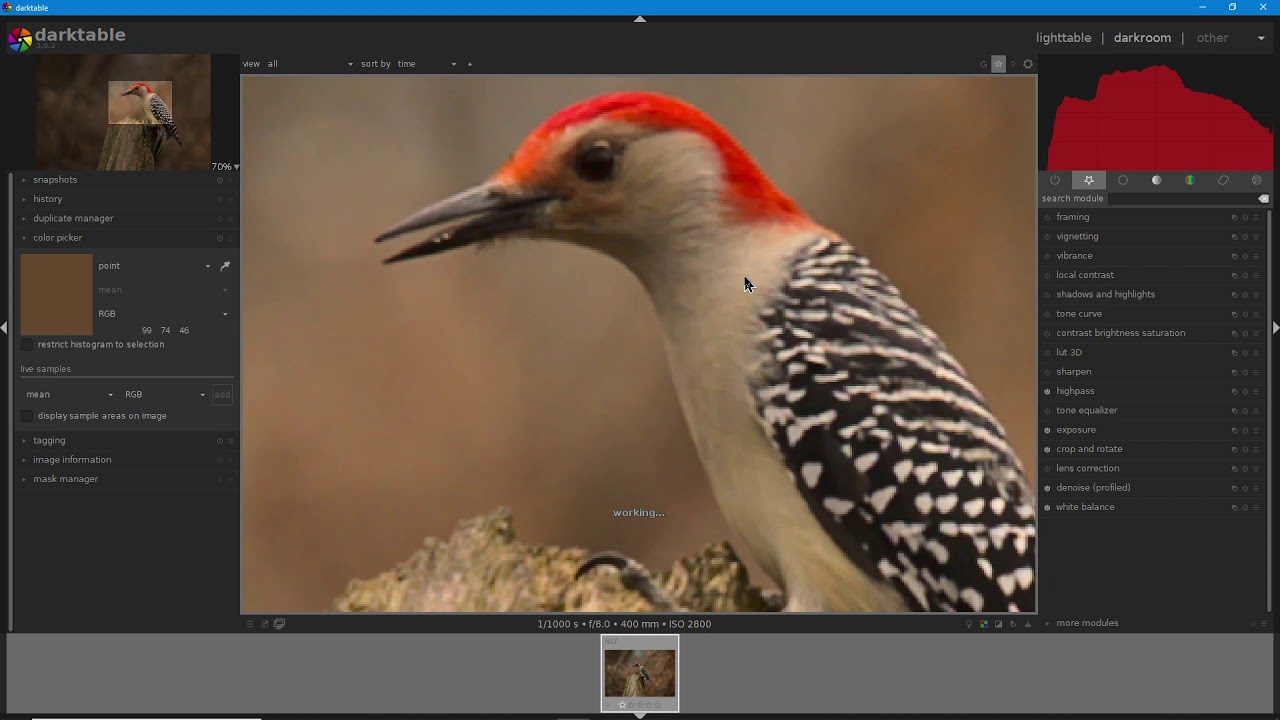Open the point picker mode dropdown
1280x720 pixels.
pyautogui.click(x=154, y=266)
